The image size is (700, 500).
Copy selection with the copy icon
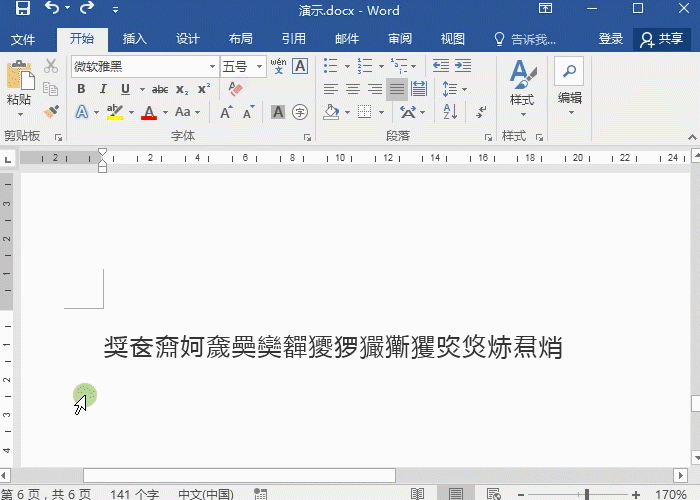50,89
